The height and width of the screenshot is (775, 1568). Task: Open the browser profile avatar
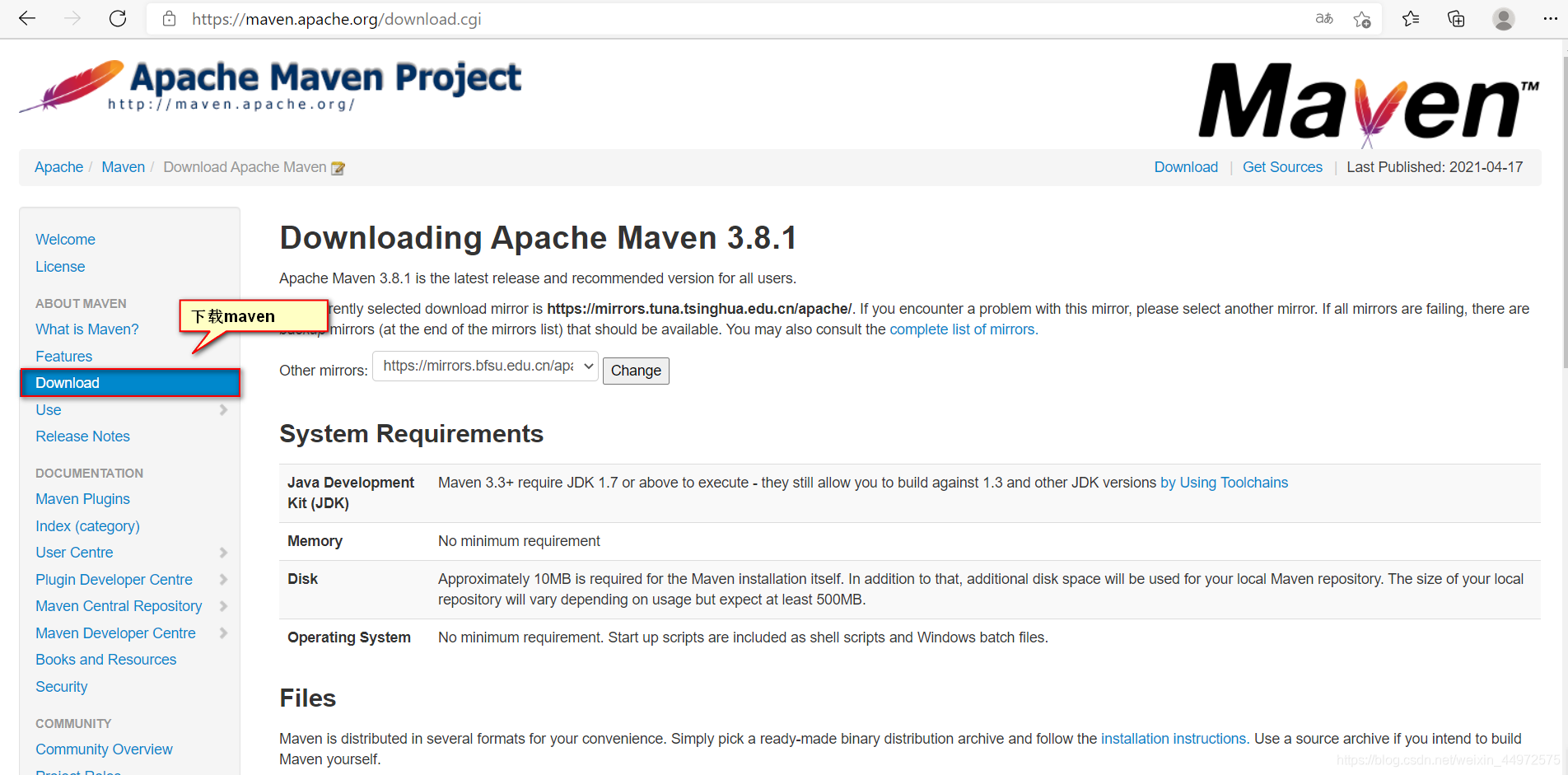click(1504, 19)
